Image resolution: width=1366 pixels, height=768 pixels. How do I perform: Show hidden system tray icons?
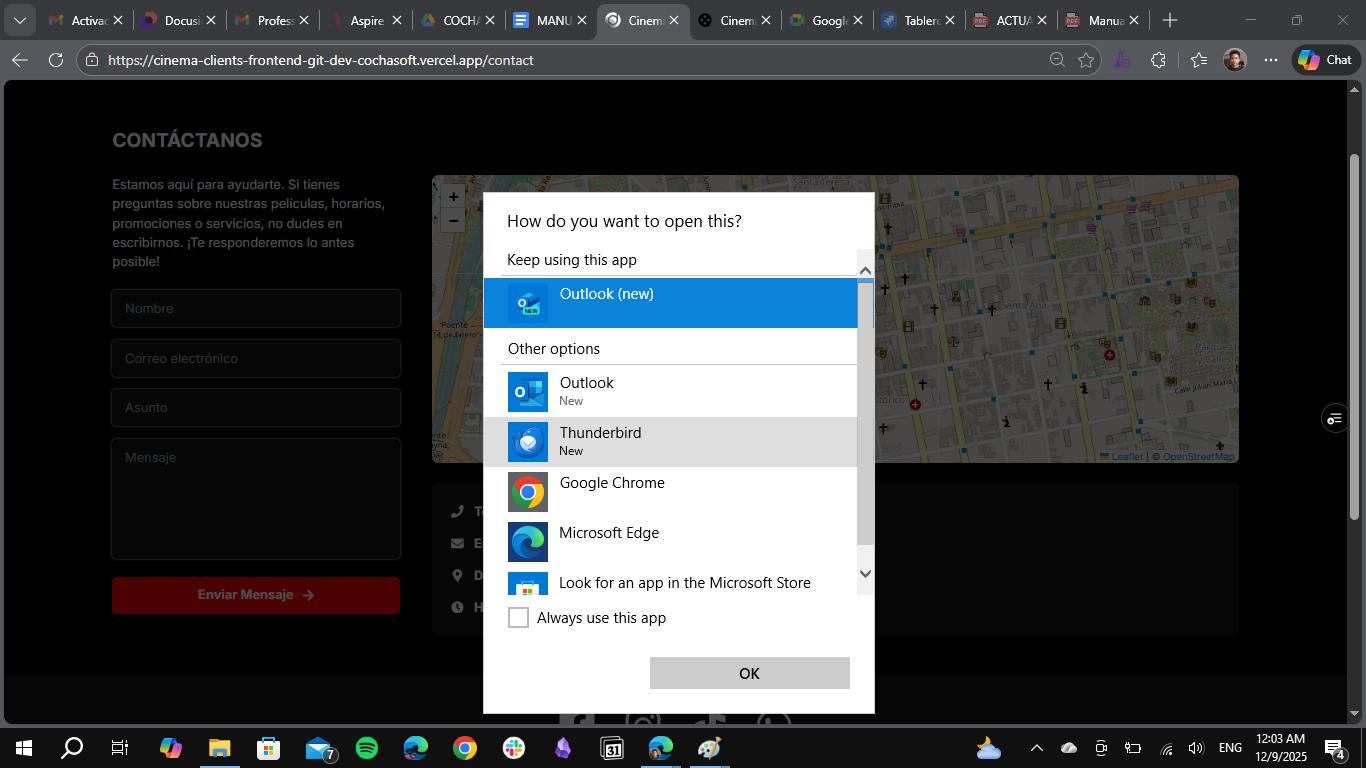pyautogui.click(x=1037, y=748)
